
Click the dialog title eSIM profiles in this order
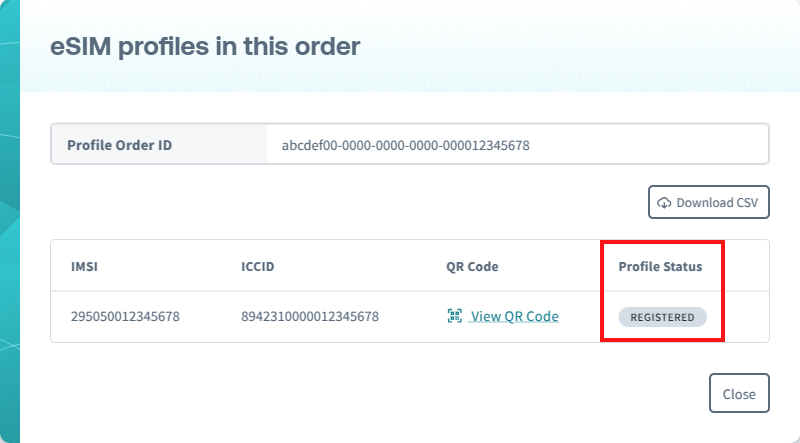coord(205,45)
